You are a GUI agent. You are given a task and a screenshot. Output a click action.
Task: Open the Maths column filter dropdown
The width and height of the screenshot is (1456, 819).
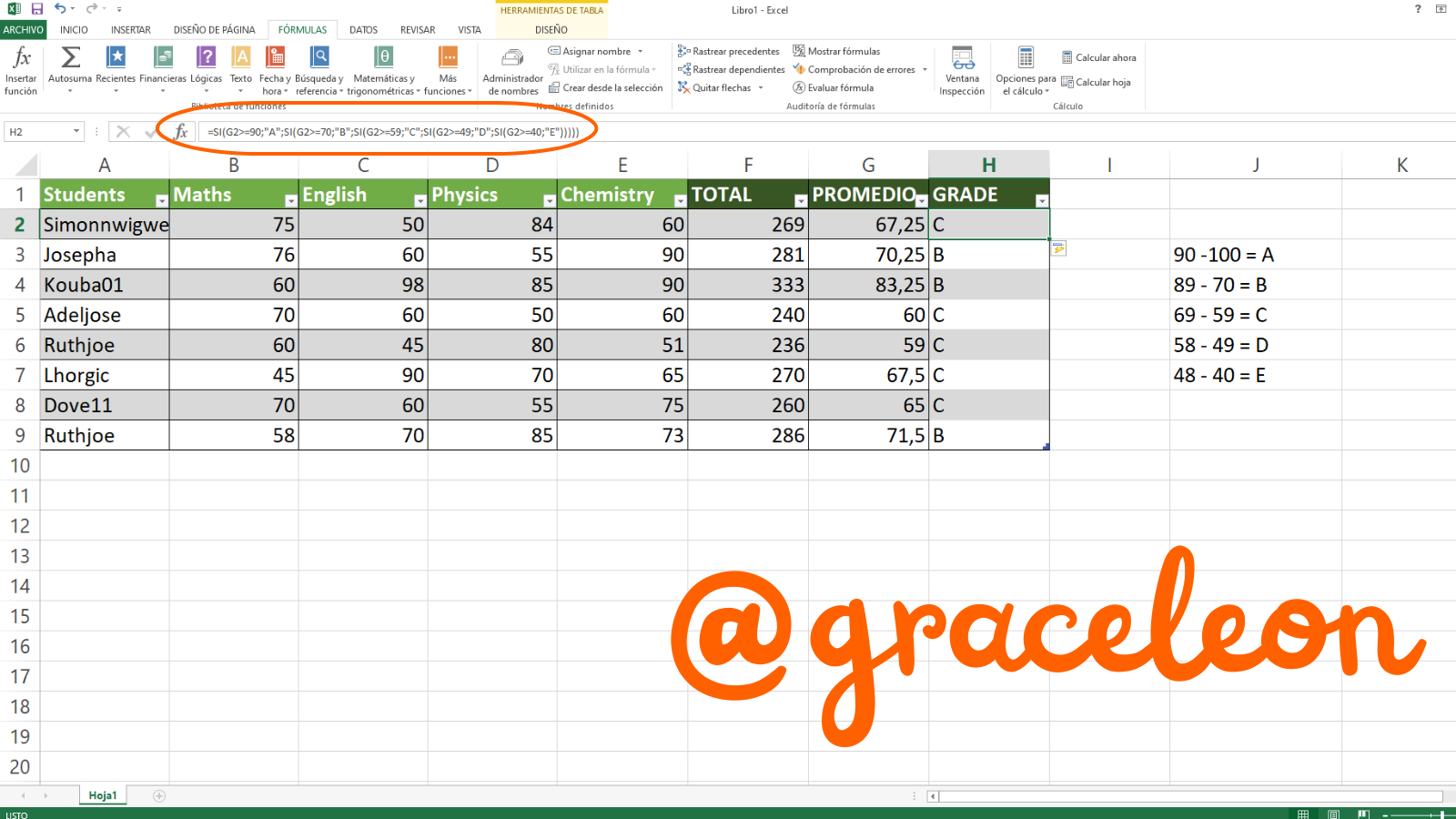click(290, 200)
